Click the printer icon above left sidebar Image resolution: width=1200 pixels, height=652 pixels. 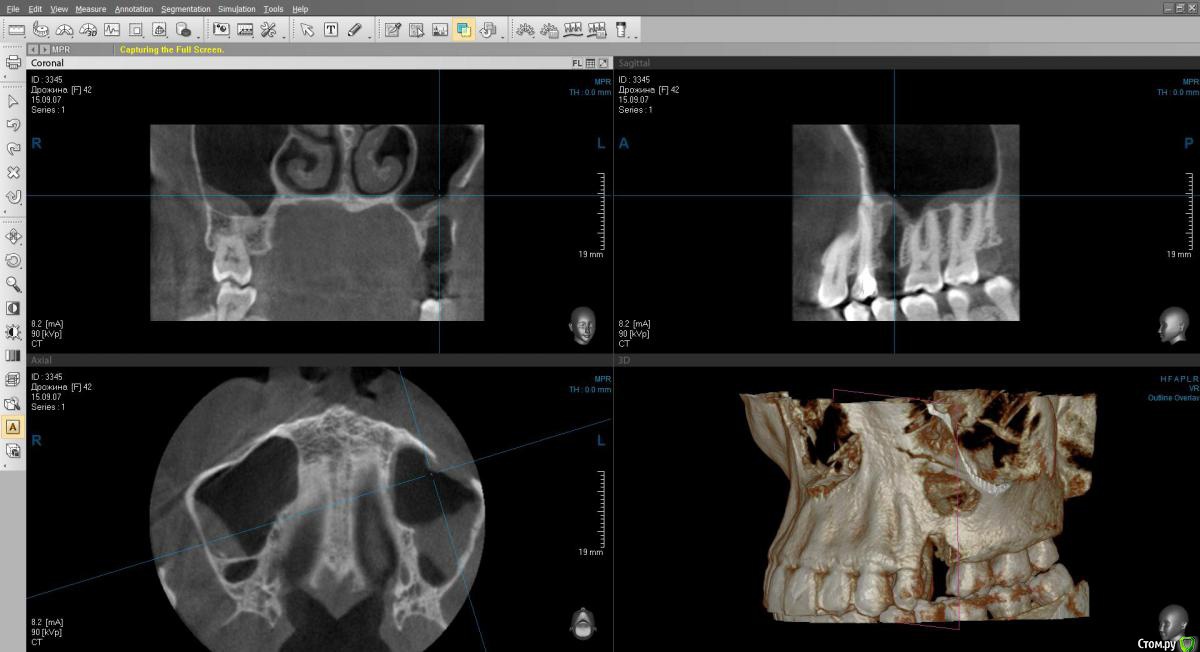pos(13,63)
